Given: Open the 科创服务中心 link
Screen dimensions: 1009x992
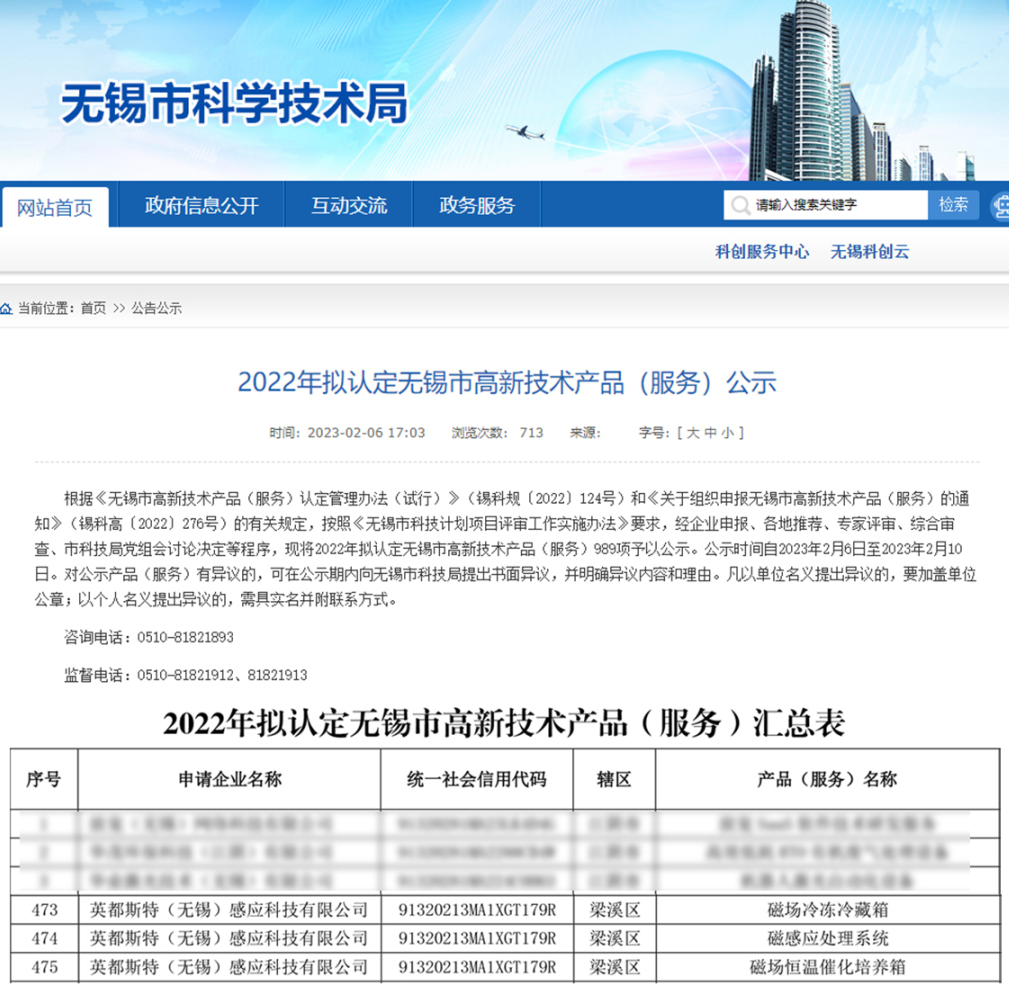Looking at the screenshot, I should point(763,252).
